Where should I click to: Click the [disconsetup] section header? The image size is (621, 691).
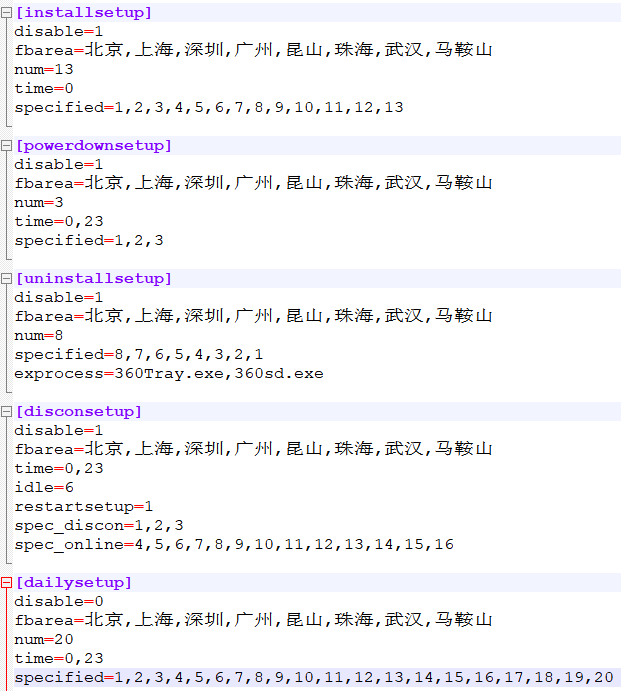point(78,412)
